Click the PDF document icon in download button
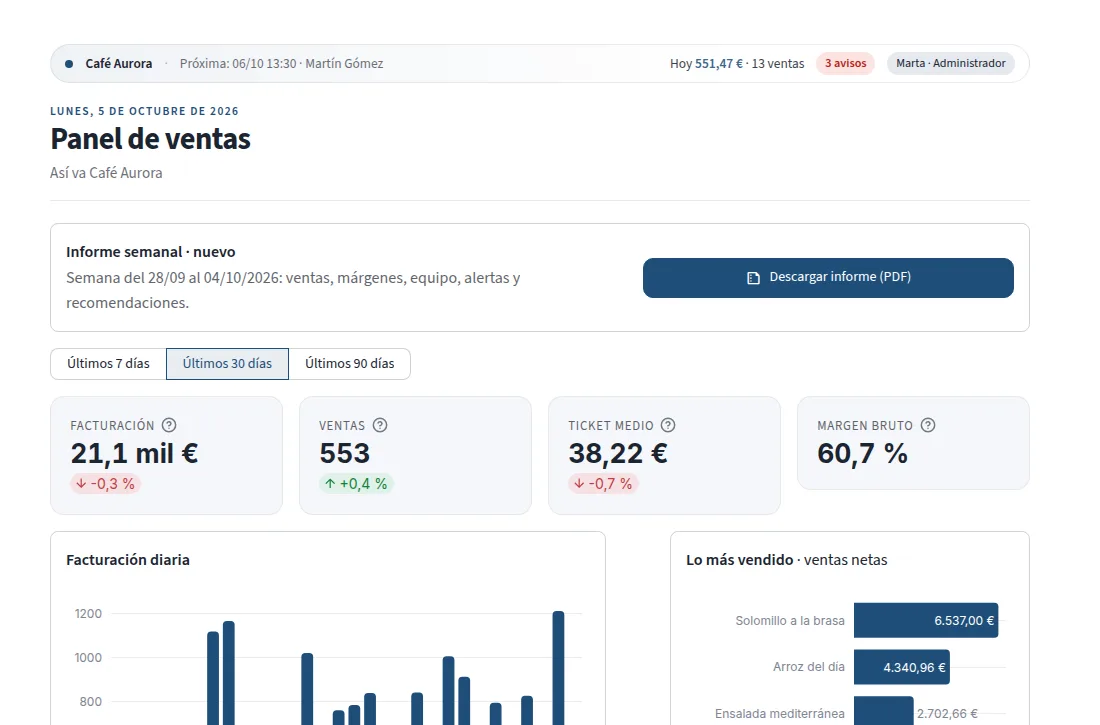 pos(753,278)
